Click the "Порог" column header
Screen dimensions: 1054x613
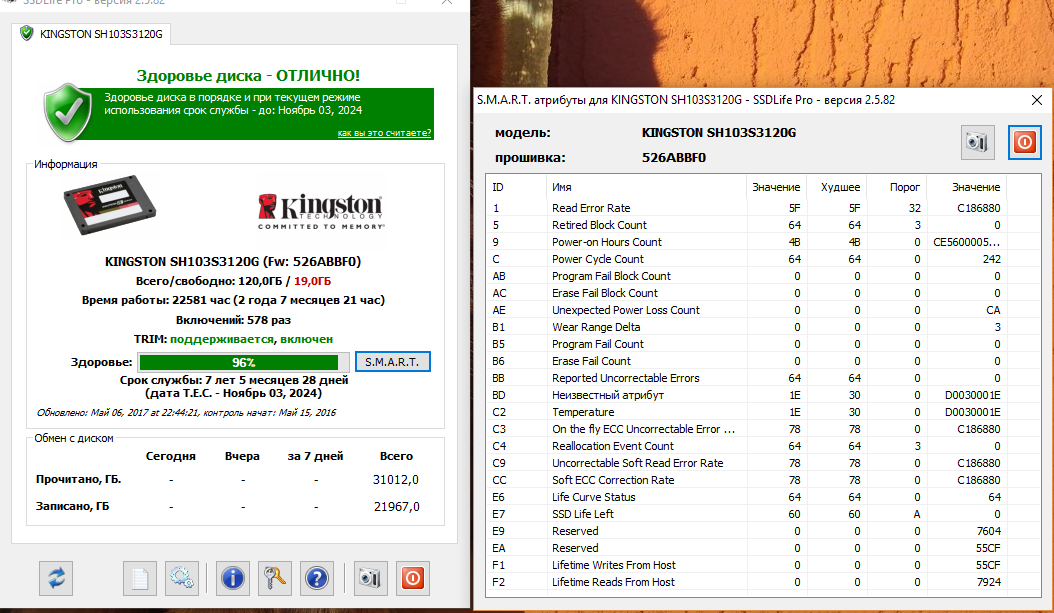[x=905, y=187]
